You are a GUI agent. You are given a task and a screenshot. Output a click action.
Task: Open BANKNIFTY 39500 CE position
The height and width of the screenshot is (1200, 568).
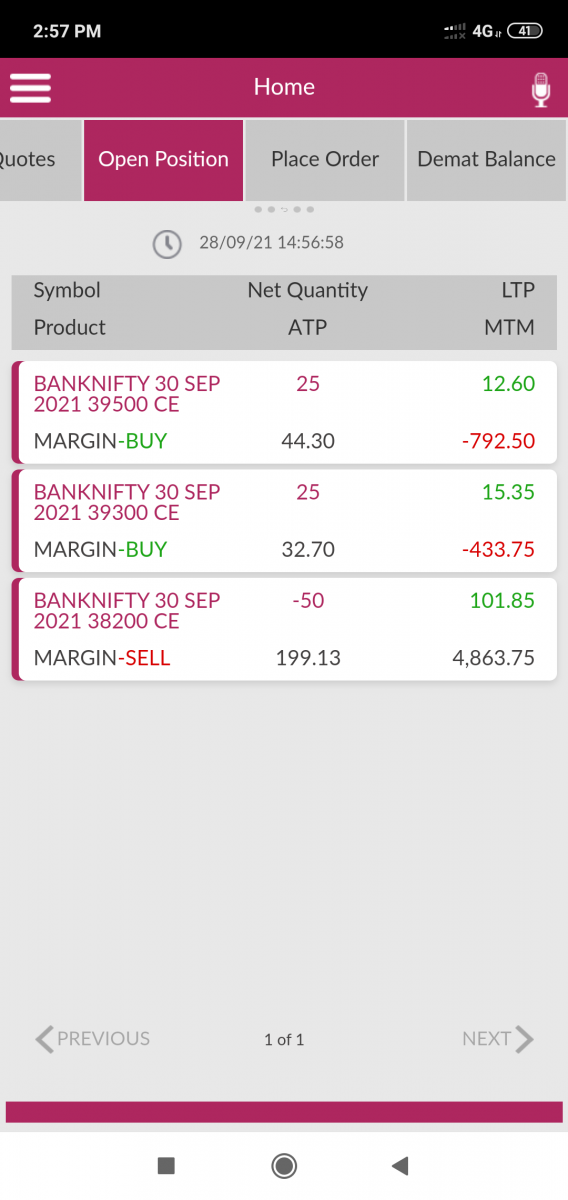[284, 412]
